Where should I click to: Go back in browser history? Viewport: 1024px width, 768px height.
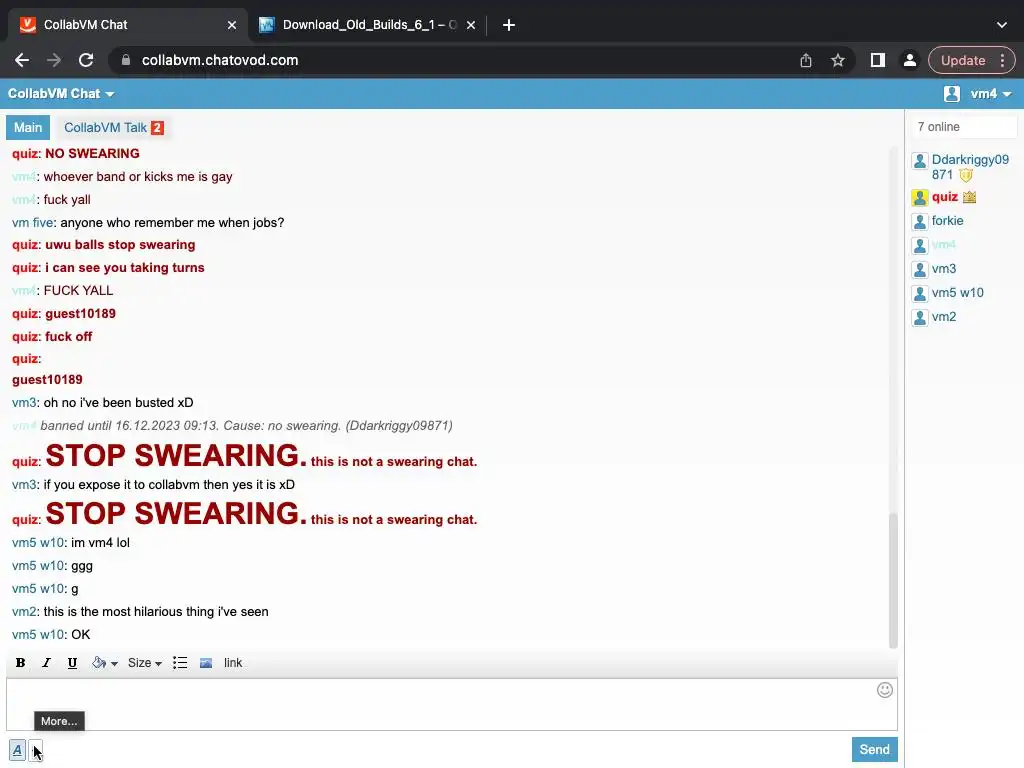[x=22, y=60]
